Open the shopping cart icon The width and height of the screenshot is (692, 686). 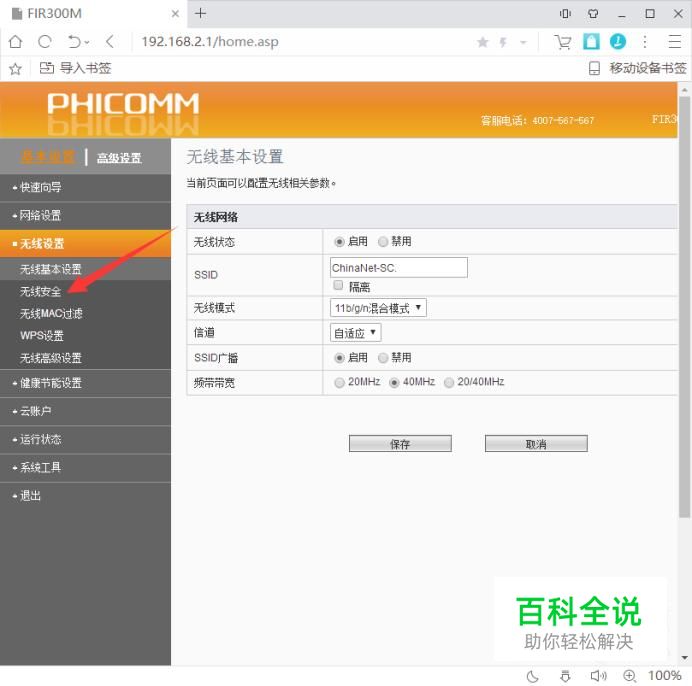point(562,42)
